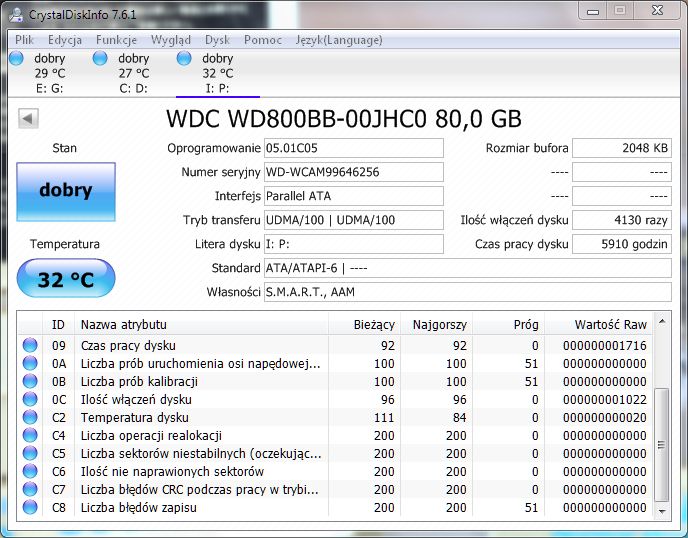
Task: Select 'Liczba prób kalibracji' attribute name
Action: pyautogui.click(x=139, y=382)
